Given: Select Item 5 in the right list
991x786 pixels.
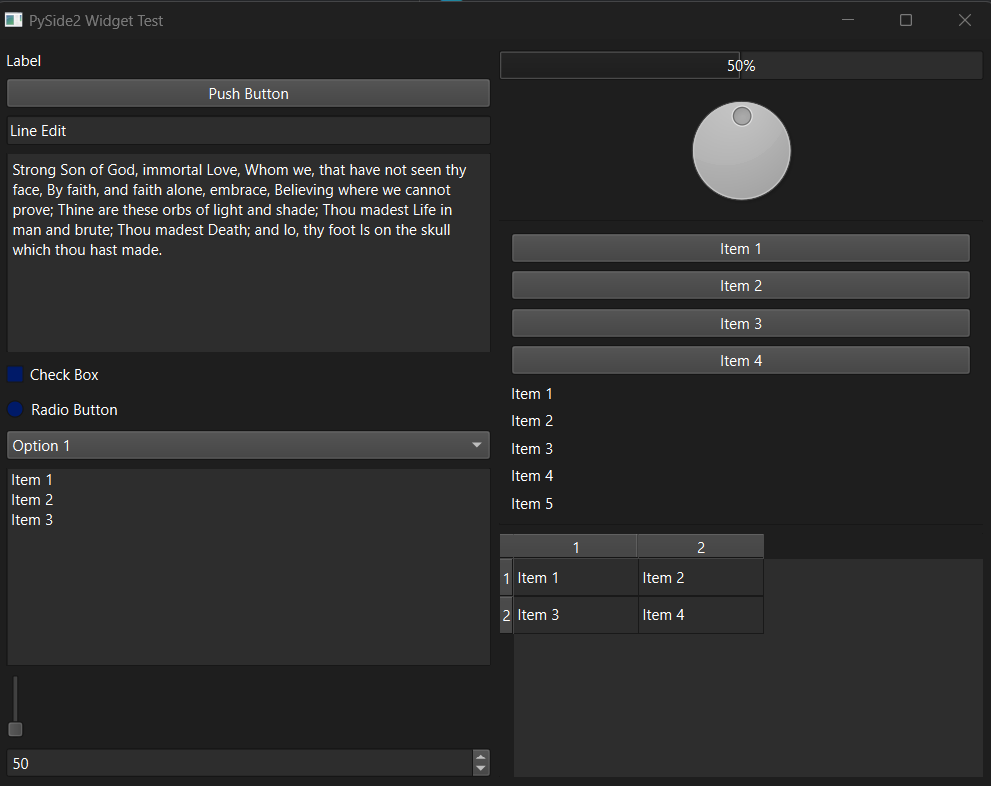Looking at the screenshot, I should [532, 503].
